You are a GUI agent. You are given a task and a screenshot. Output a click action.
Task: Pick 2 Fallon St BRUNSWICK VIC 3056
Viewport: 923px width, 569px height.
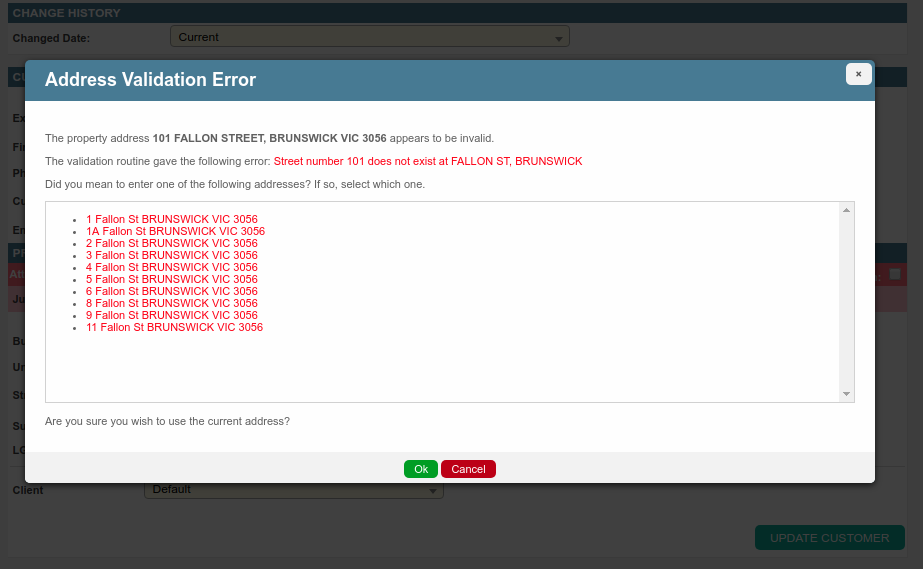click(x=171, y=243)
